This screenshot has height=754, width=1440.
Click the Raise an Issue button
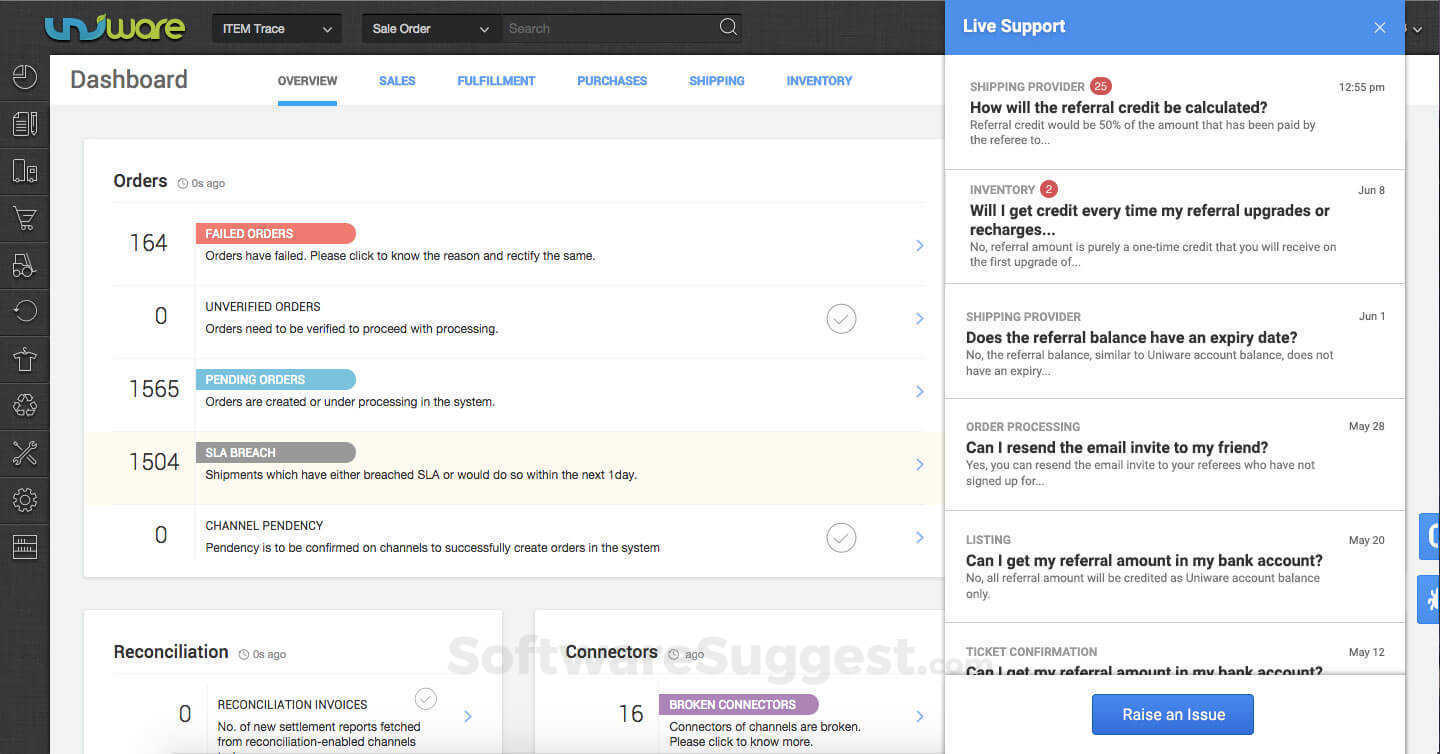click(1173, 715)
